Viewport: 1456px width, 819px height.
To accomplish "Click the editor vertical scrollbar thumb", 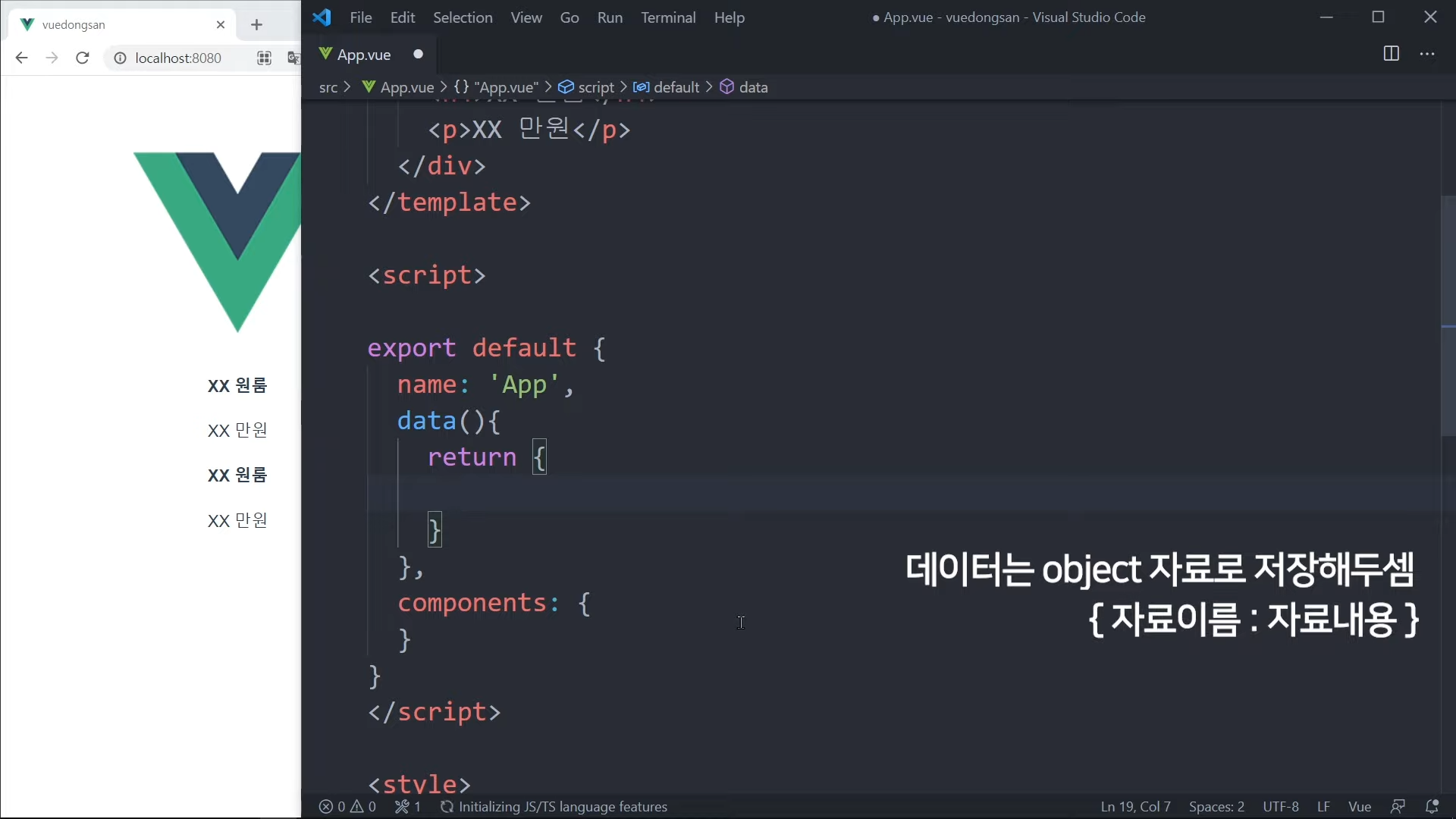I will pos(1447,315).
